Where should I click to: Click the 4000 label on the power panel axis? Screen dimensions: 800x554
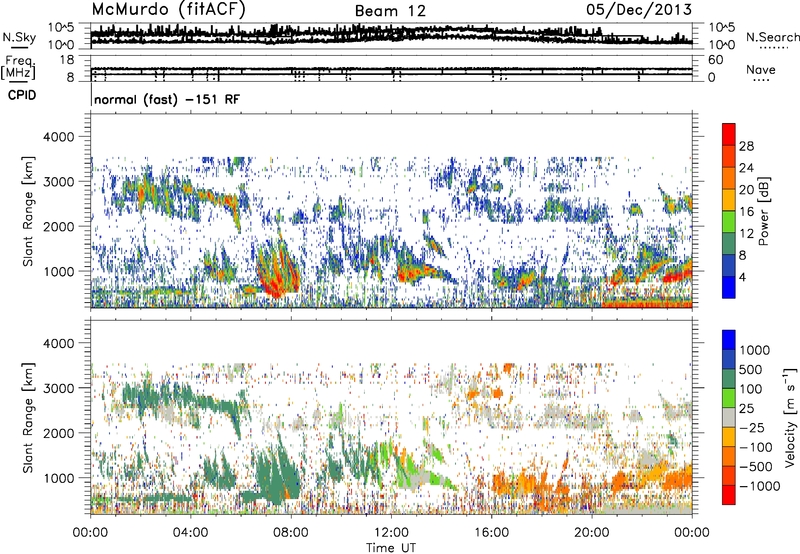coord(59,137)
